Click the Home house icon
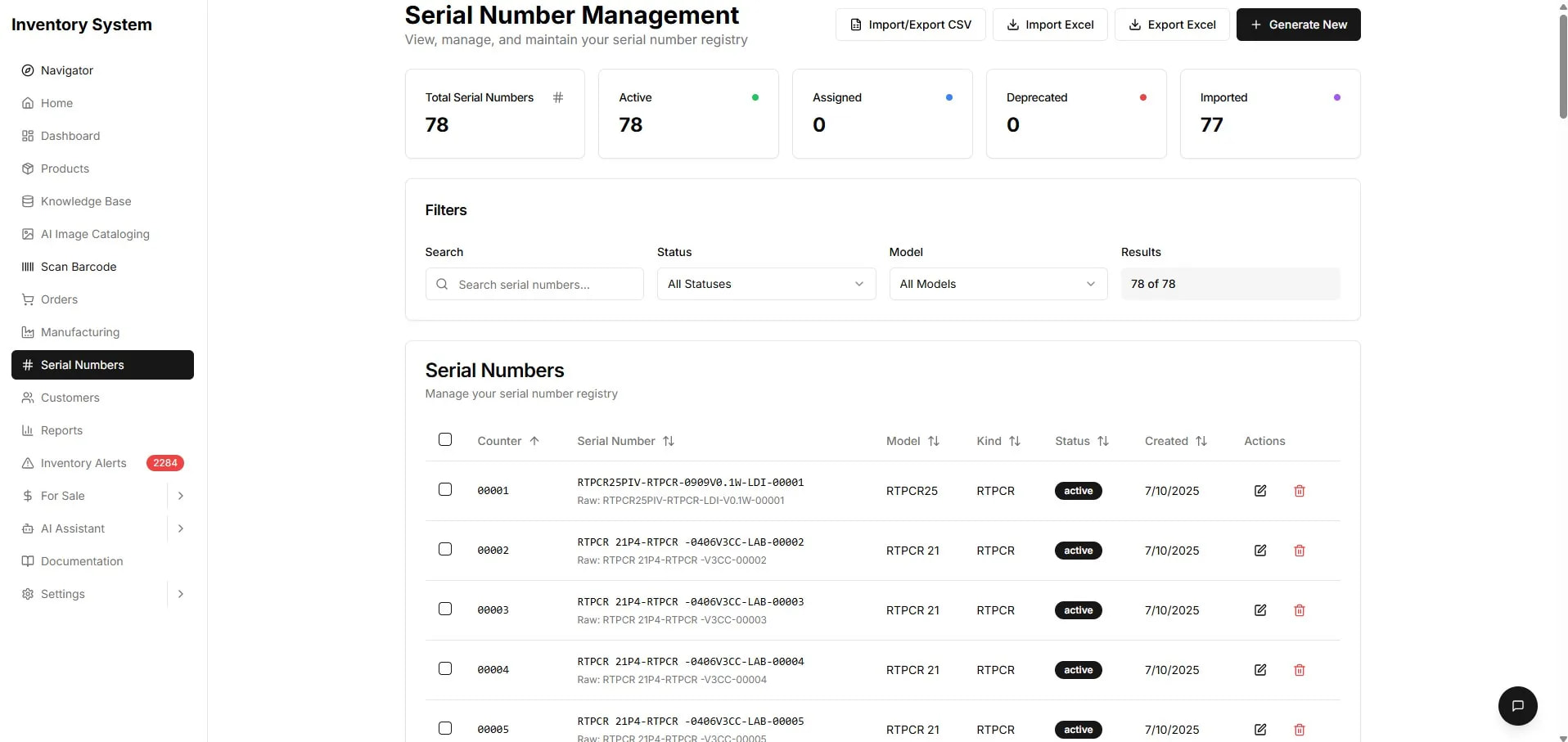The image size is (1568, 742). coord(28,103)
